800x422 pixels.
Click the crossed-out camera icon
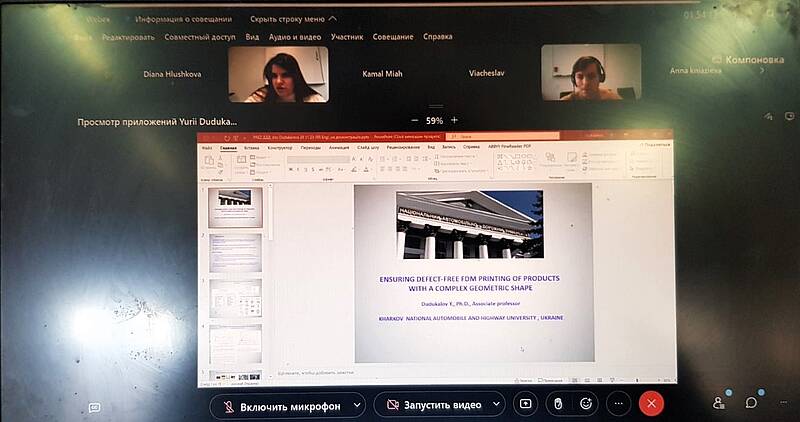(x=392, y=405)
